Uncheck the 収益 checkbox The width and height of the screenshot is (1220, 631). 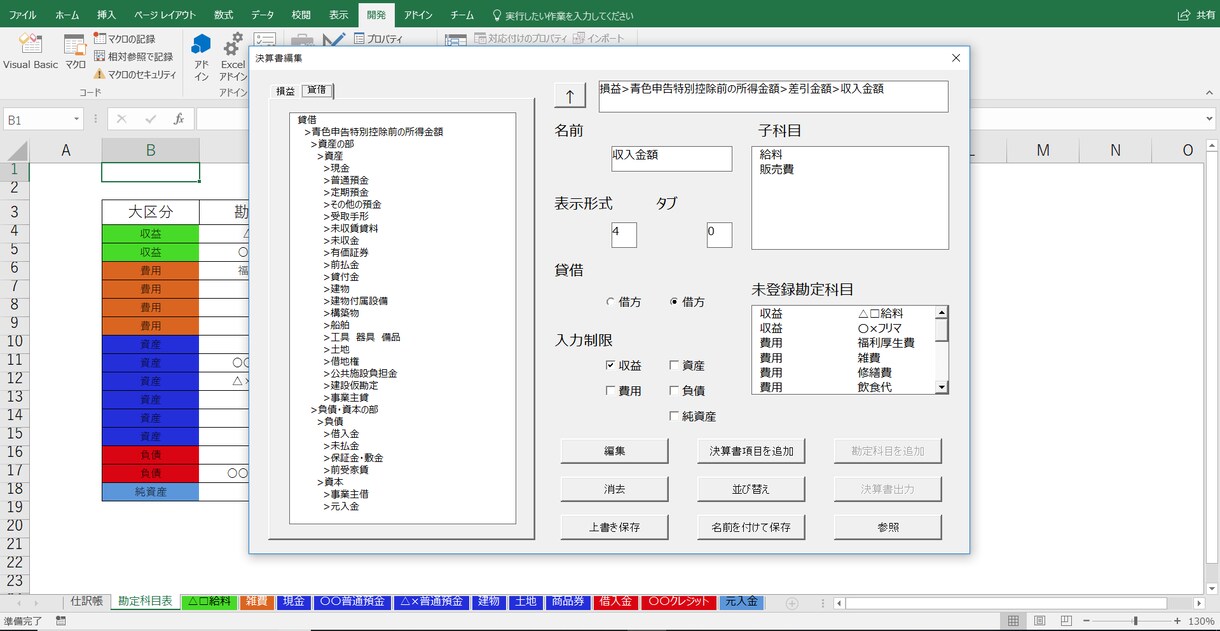point(611,366)
